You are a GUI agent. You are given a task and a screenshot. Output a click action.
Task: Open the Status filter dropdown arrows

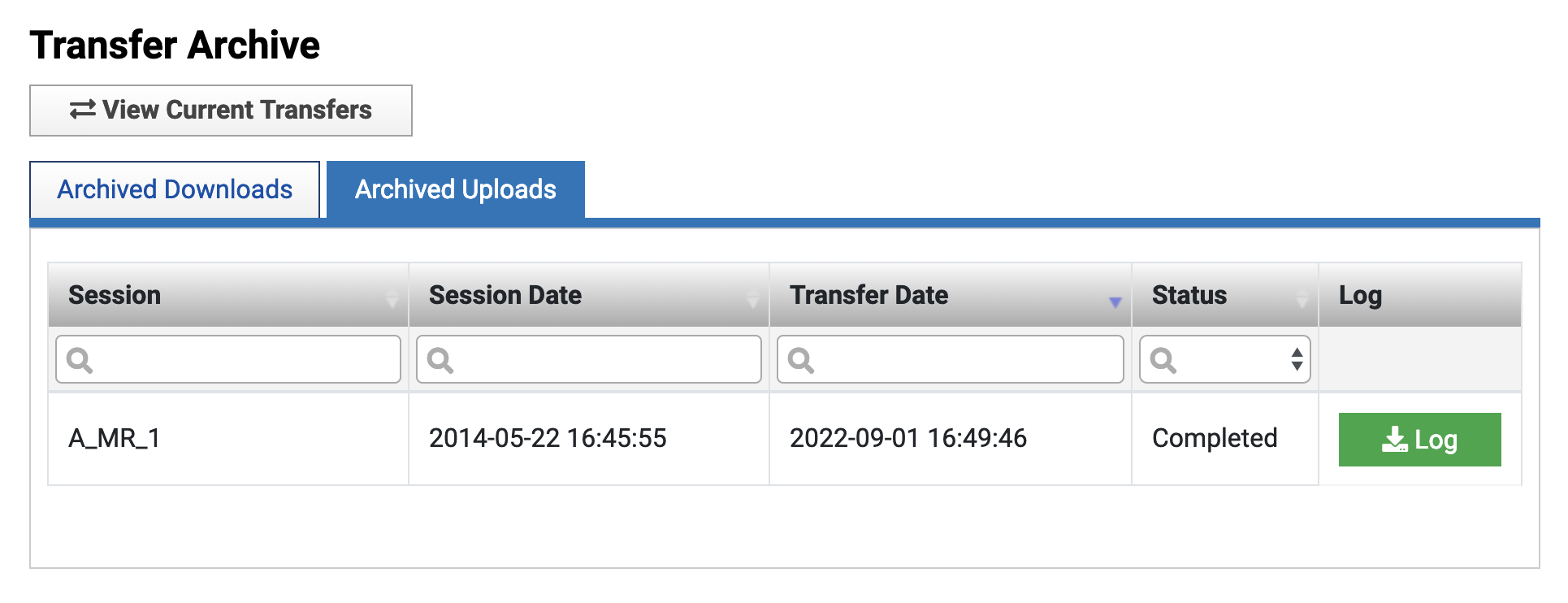pos(1297,359)
